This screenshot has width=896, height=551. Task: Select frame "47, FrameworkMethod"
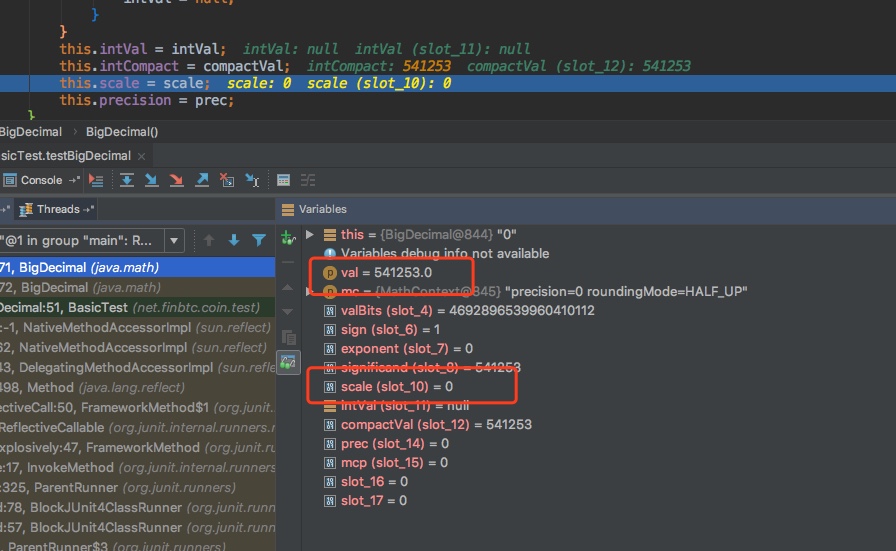pos(137,448)
